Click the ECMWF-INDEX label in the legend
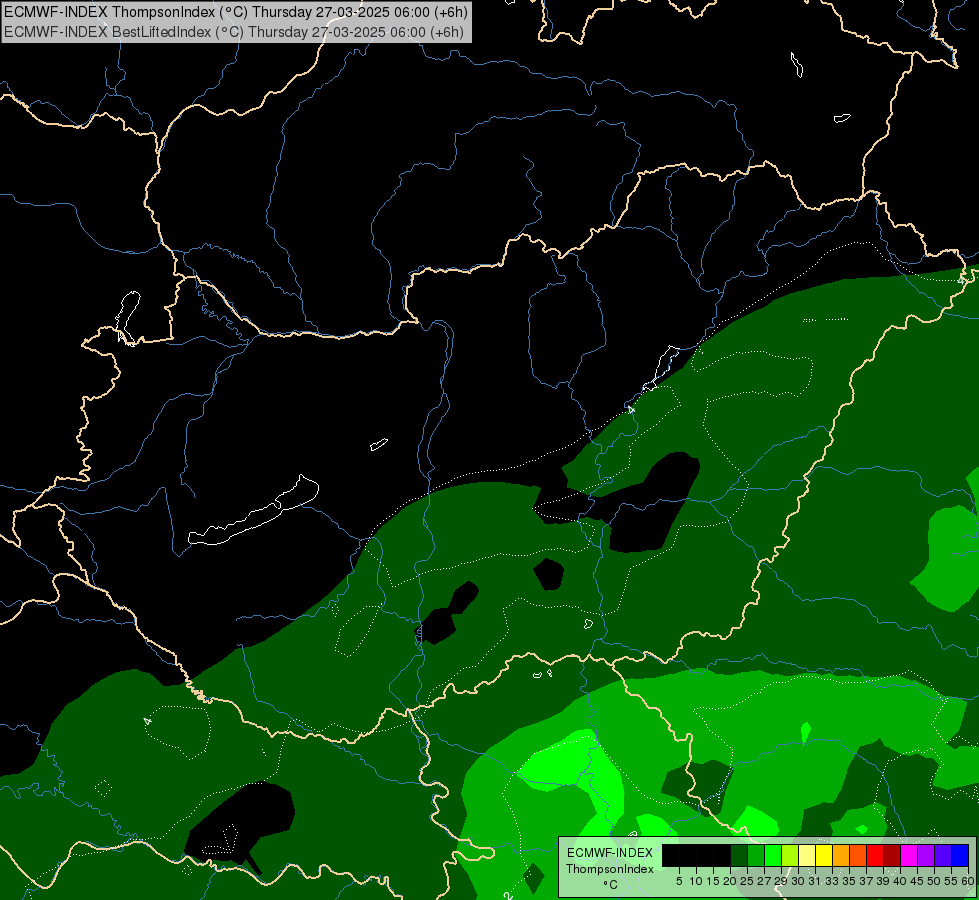Viewport: 979px width, 900px height. pos(610,853)
